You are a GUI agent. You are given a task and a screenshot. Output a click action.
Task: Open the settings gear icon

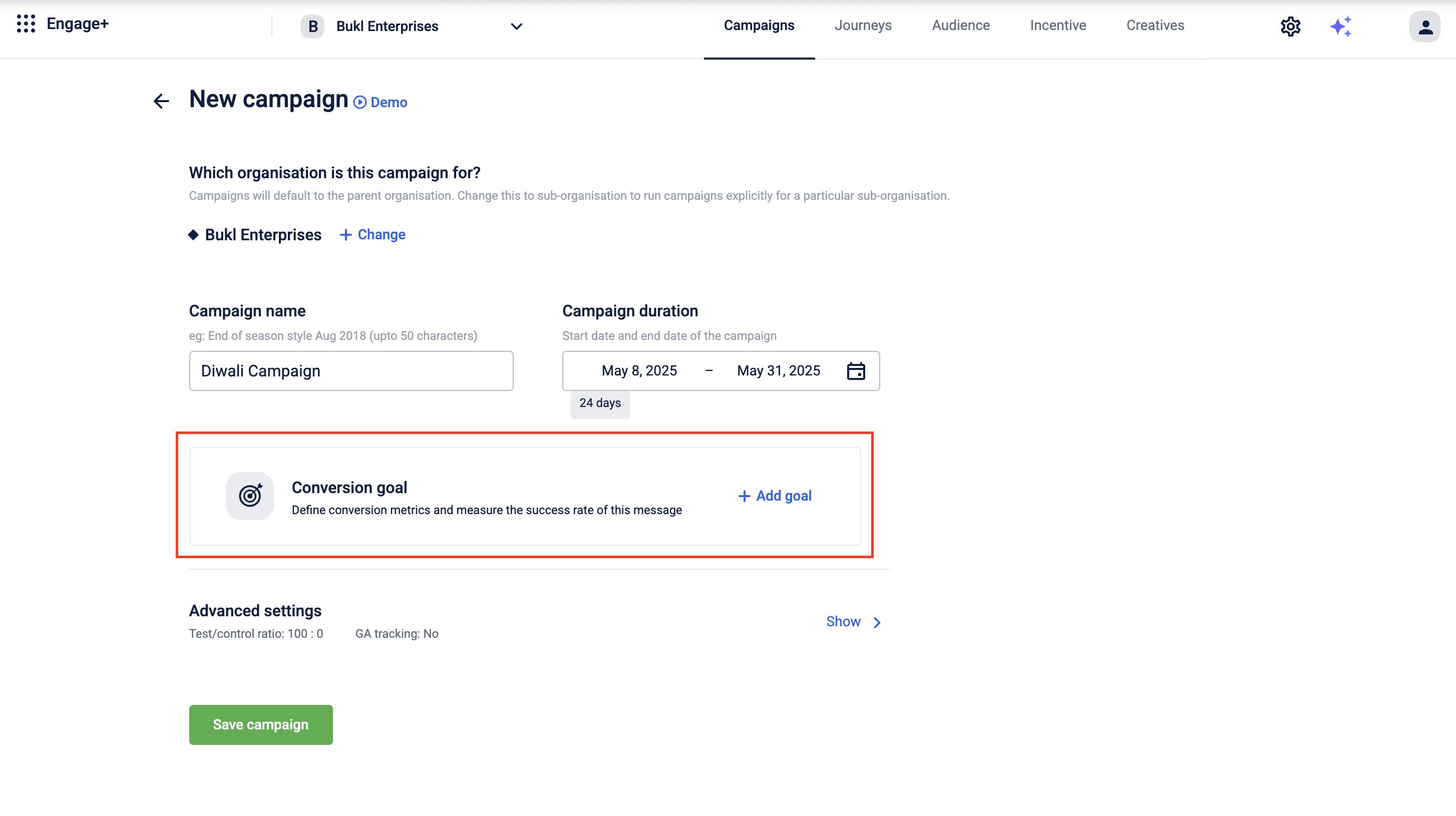(1290, 27)
